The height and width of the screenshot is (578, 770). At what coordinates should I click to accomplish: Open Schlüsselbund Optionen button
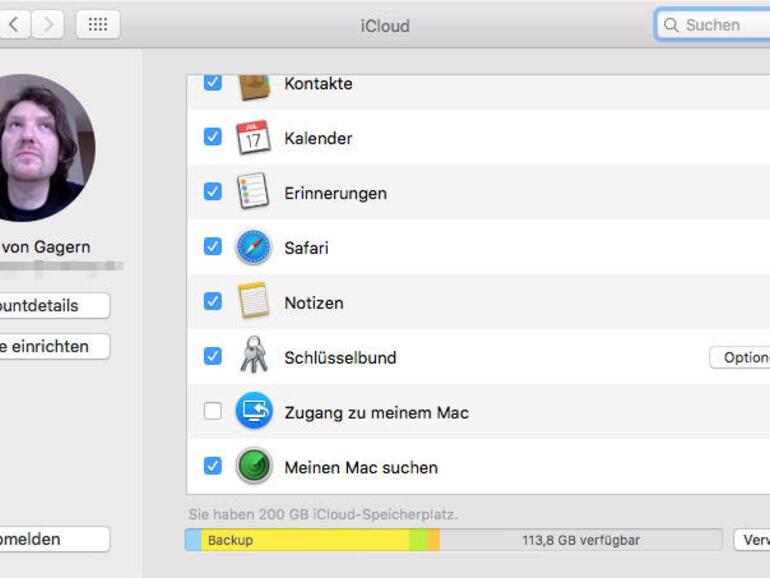point(742,357)
